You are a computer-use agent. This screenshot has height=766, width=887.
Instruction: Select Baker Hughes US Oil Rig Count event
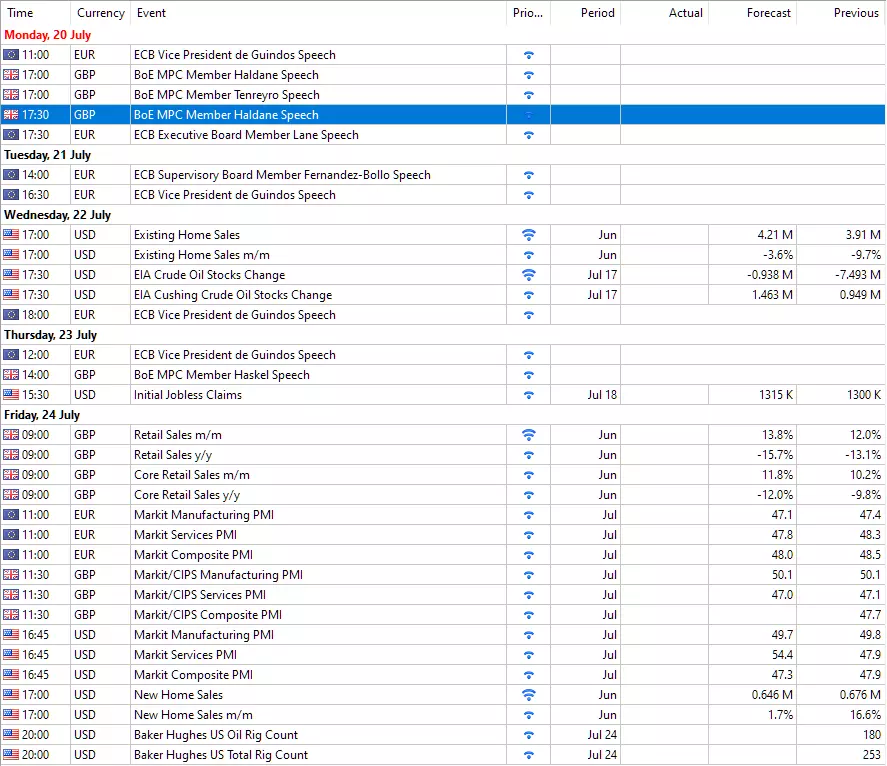pyautogui.click(x=216, y=735)
